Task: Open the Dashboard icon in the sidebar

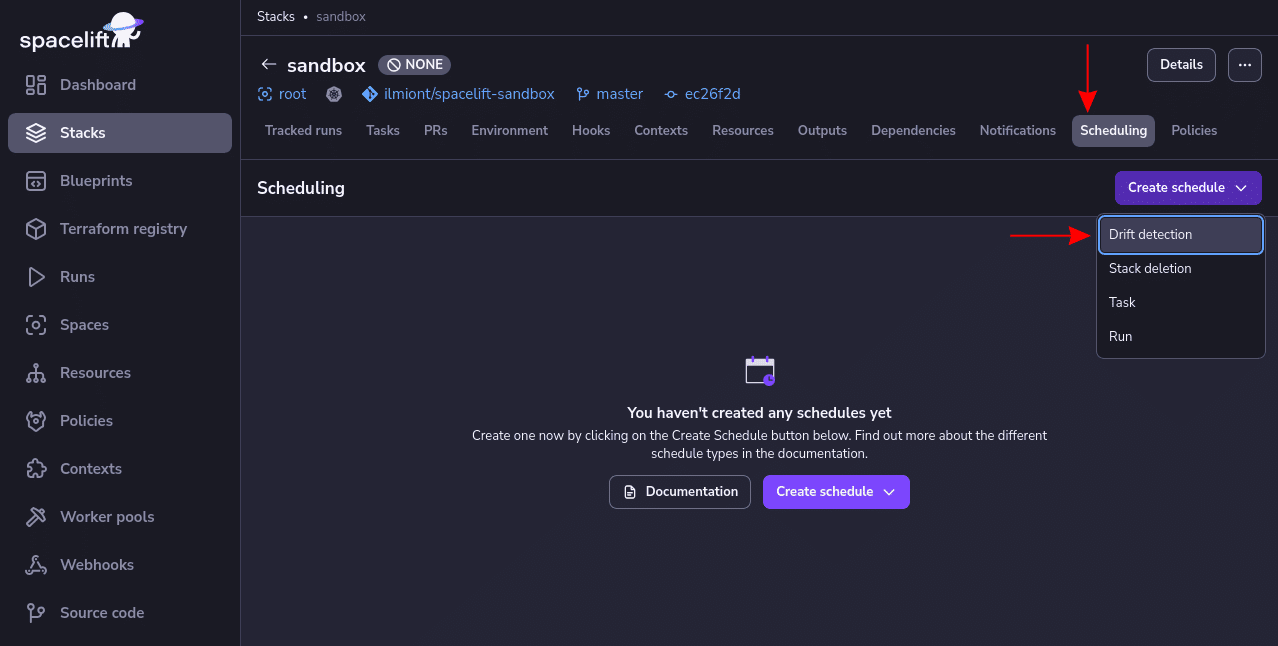Action: point(36,85)
